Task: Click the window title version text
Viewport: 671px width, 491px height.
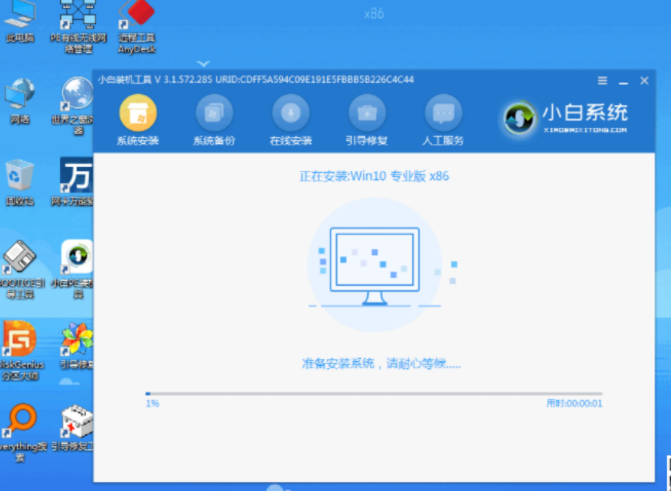Action: click(255, 80)
